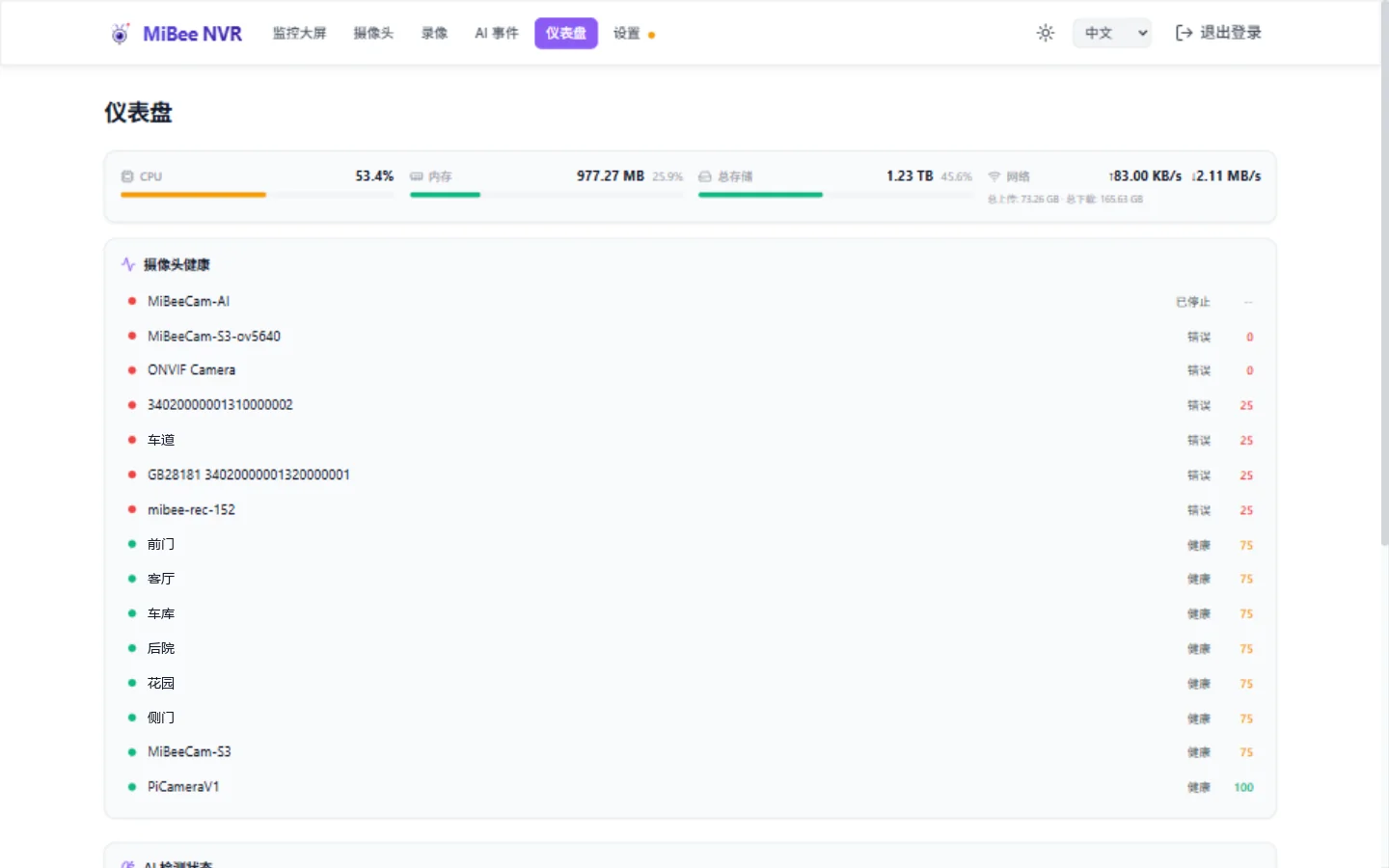
Task: Click the memory value 977.27 MB
Action: [611, 176]
